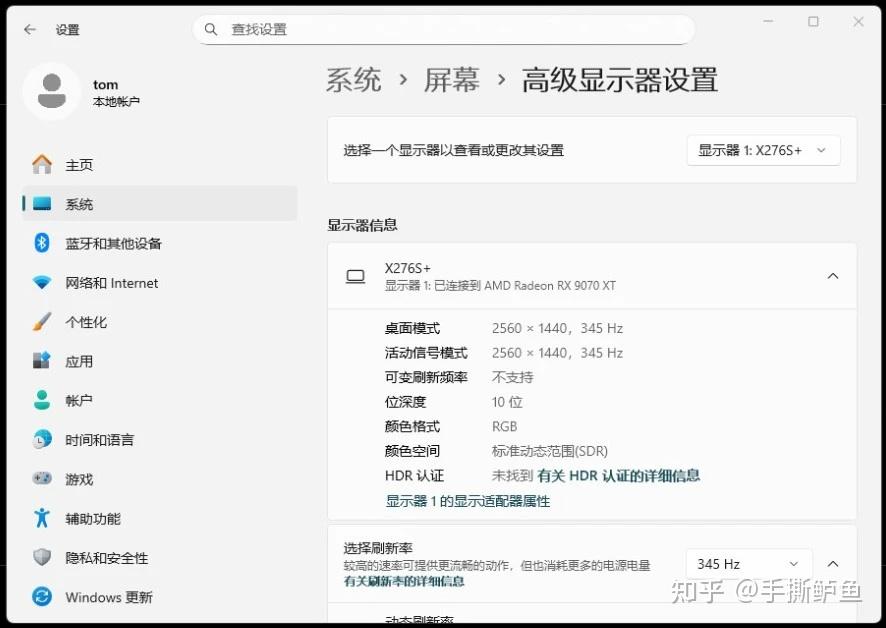This screenshot has height=628, width=886.
Task: Click the Bluetooth icon in sidebar
Action: click(x=42, y=243)
